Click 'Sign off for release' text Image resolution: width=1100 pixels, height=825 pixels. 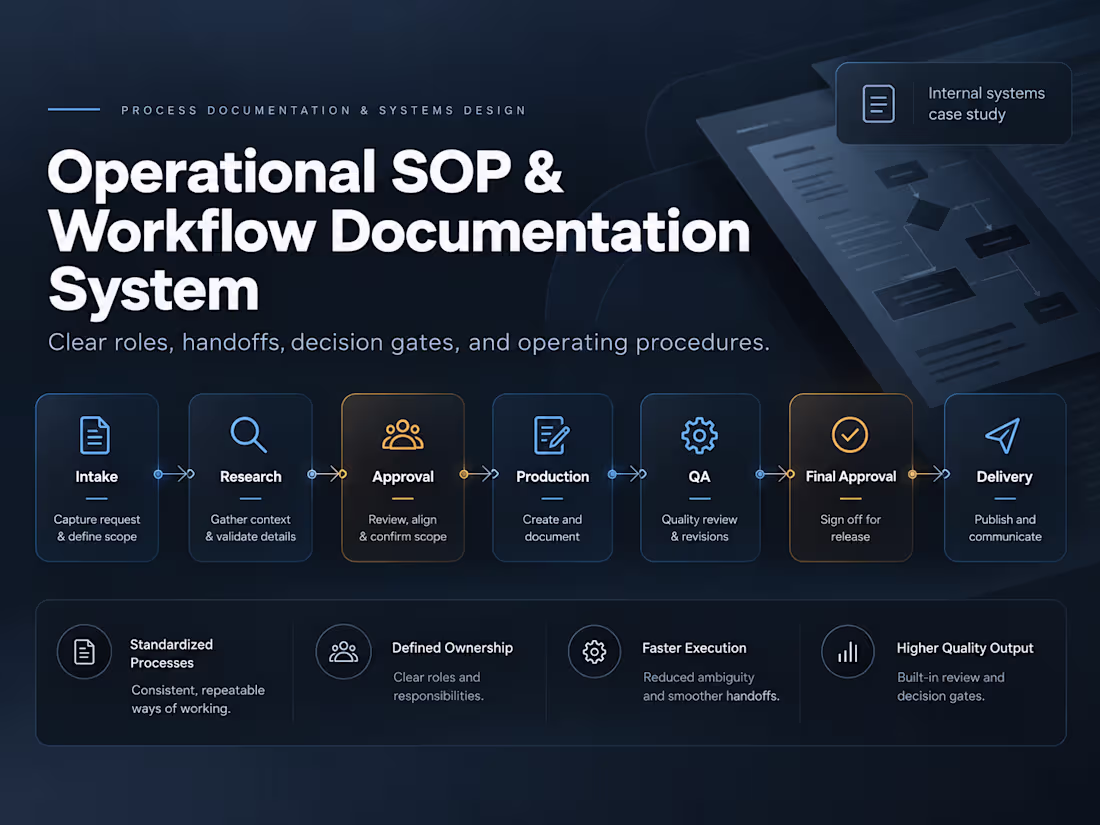(x=850, y=528)
